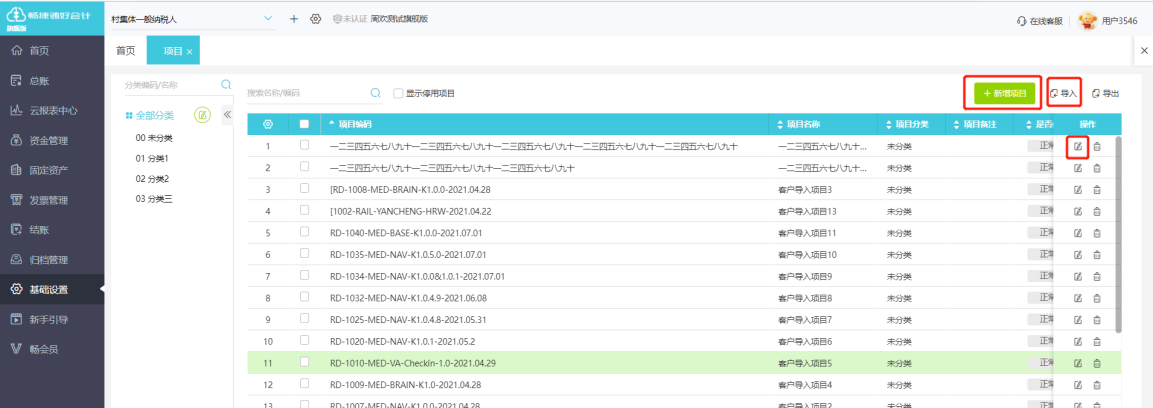
Task: Switch to the 首页 tab
Action: point(126,50)
